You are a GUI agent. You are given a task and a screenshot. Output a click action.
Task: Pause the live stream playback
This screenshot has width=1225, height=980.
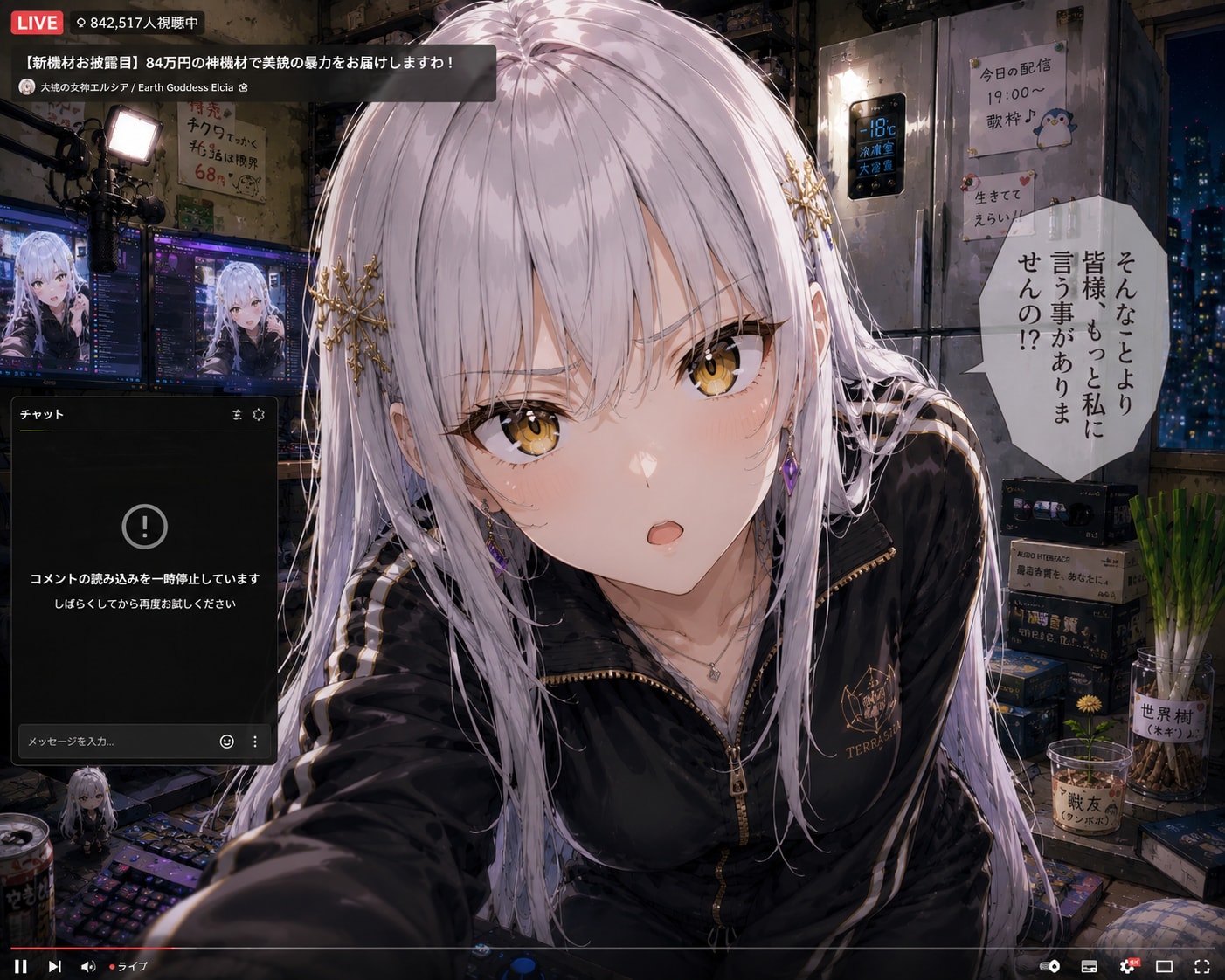pyautogui.click(x=21, y=966)
